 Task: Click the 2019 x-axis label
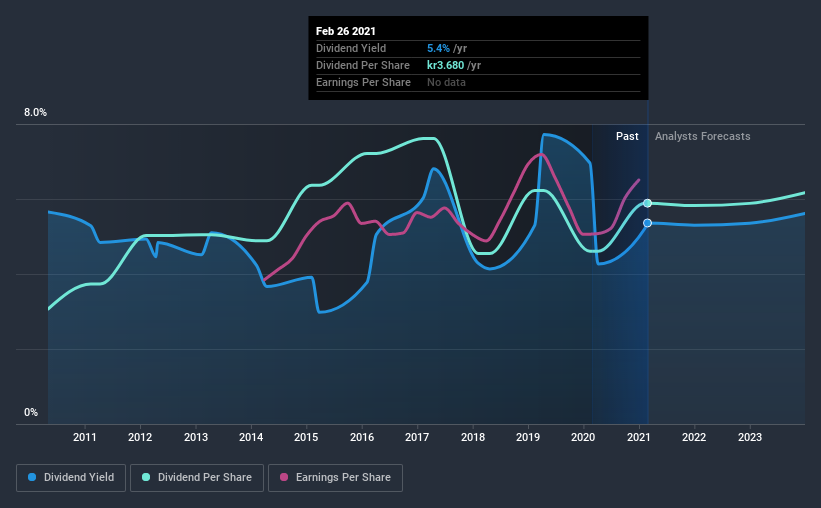(x=528, y=437)
